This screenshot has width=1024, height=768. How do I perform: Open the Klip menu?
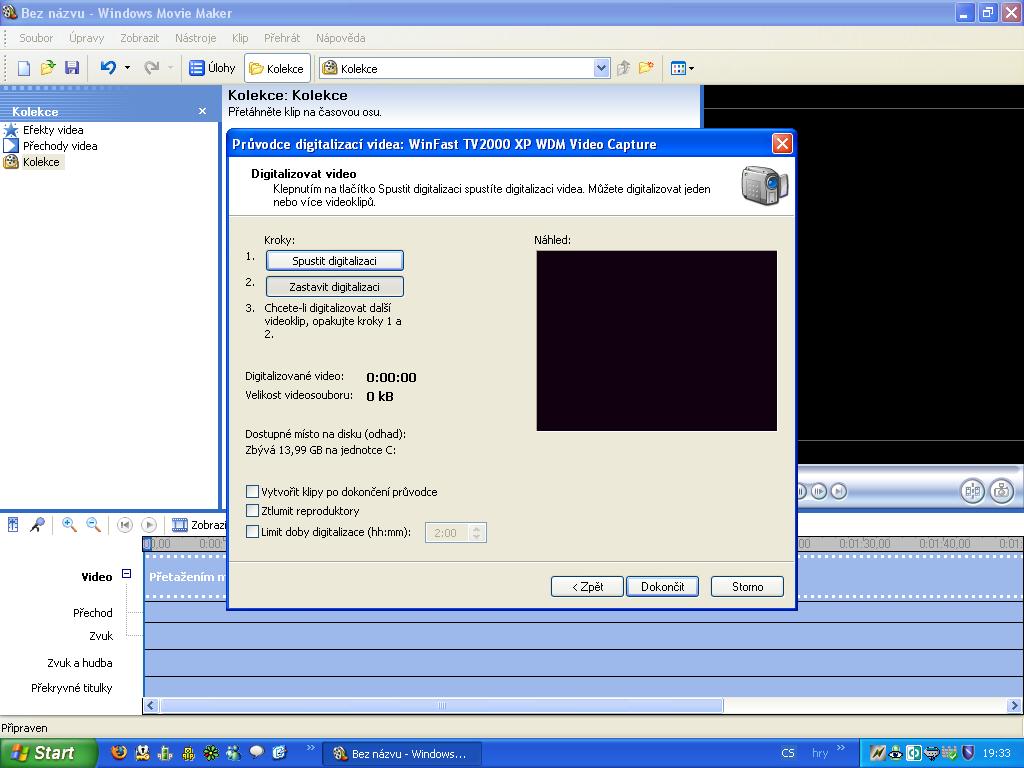coord(240,38)
